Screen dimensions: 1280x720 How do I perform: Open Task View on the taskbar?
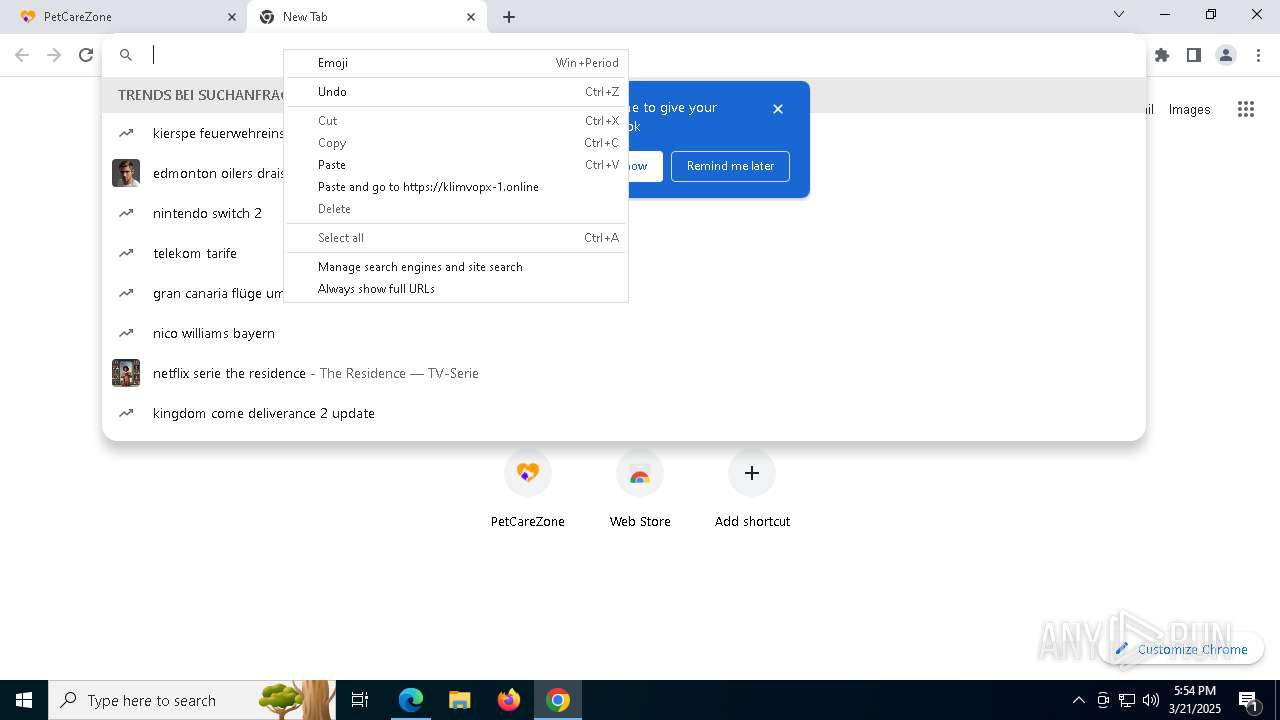click(360, 700)
